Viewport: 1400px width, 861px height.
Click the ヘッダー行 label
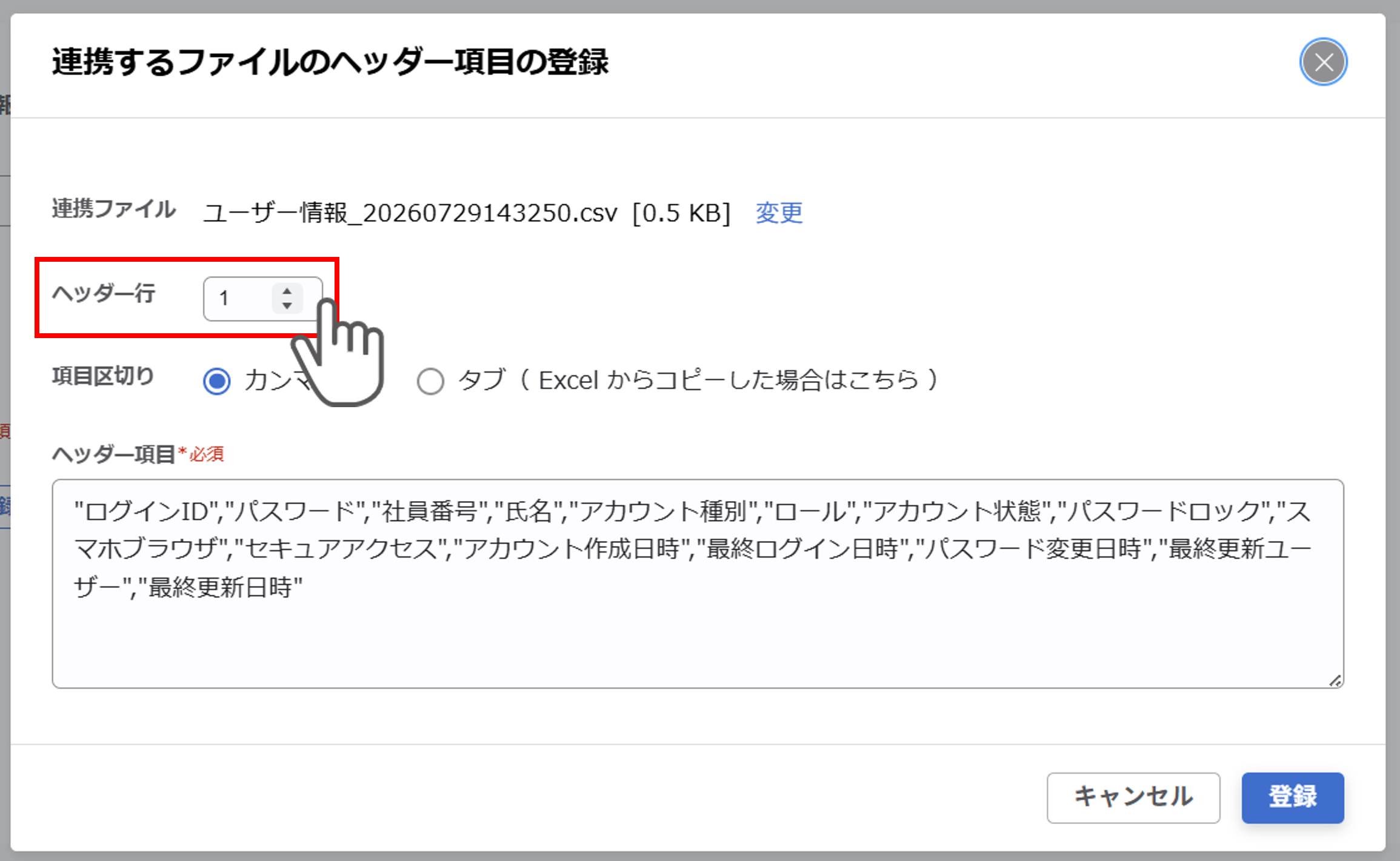click(104, 293)
